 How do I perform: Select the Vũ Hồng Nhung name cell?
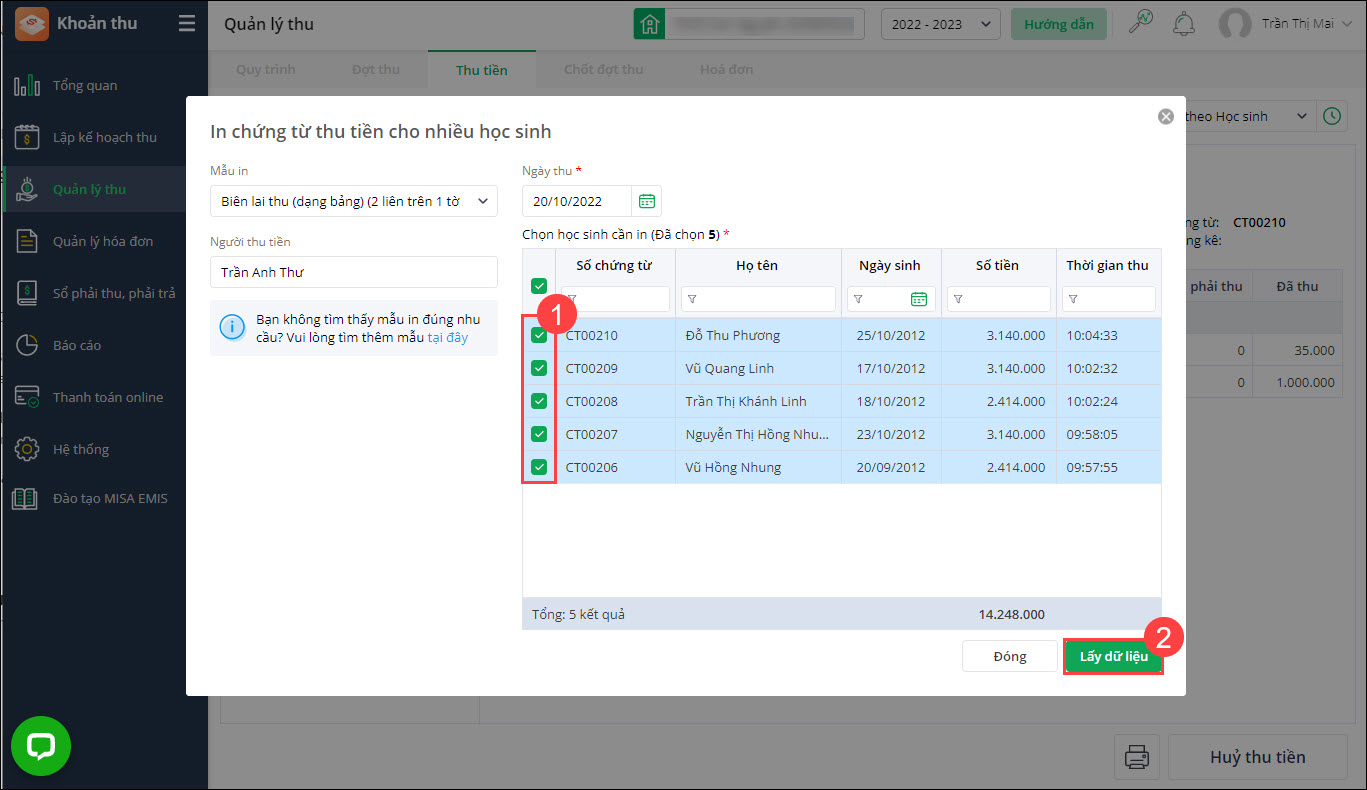[758, 467]
